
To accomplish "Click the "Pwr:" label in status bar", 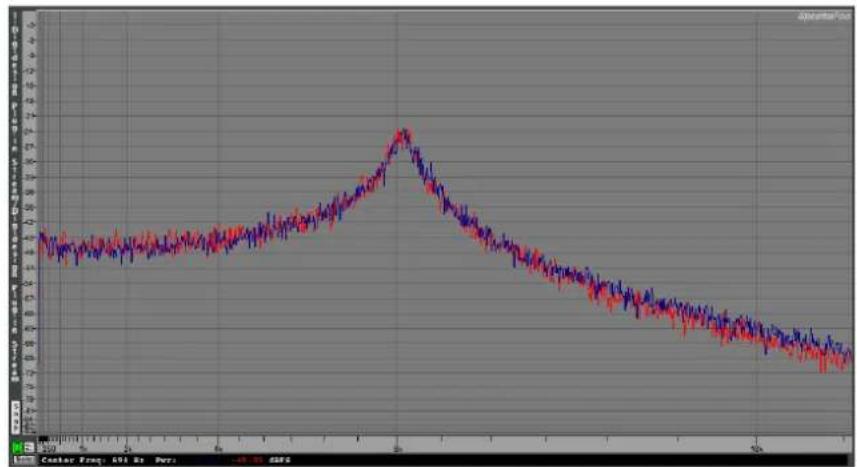I will click(165, 460).
